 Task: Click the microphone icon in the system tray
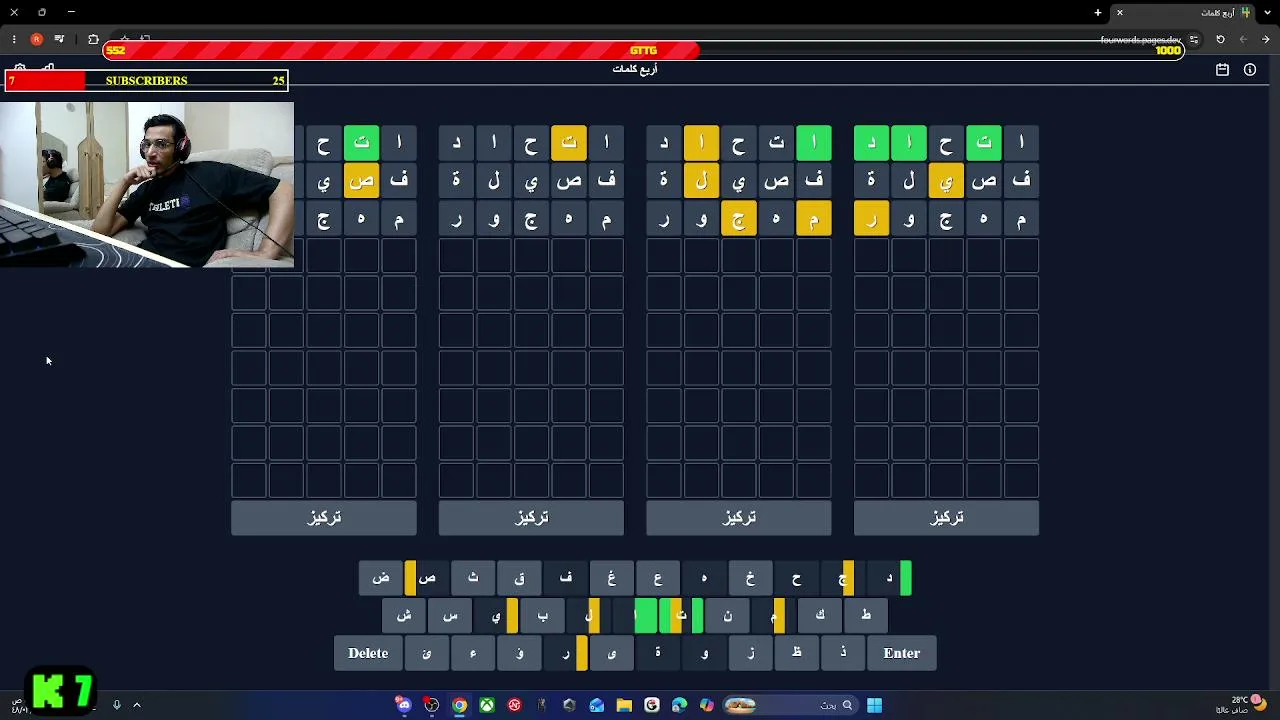coord(116,705)
